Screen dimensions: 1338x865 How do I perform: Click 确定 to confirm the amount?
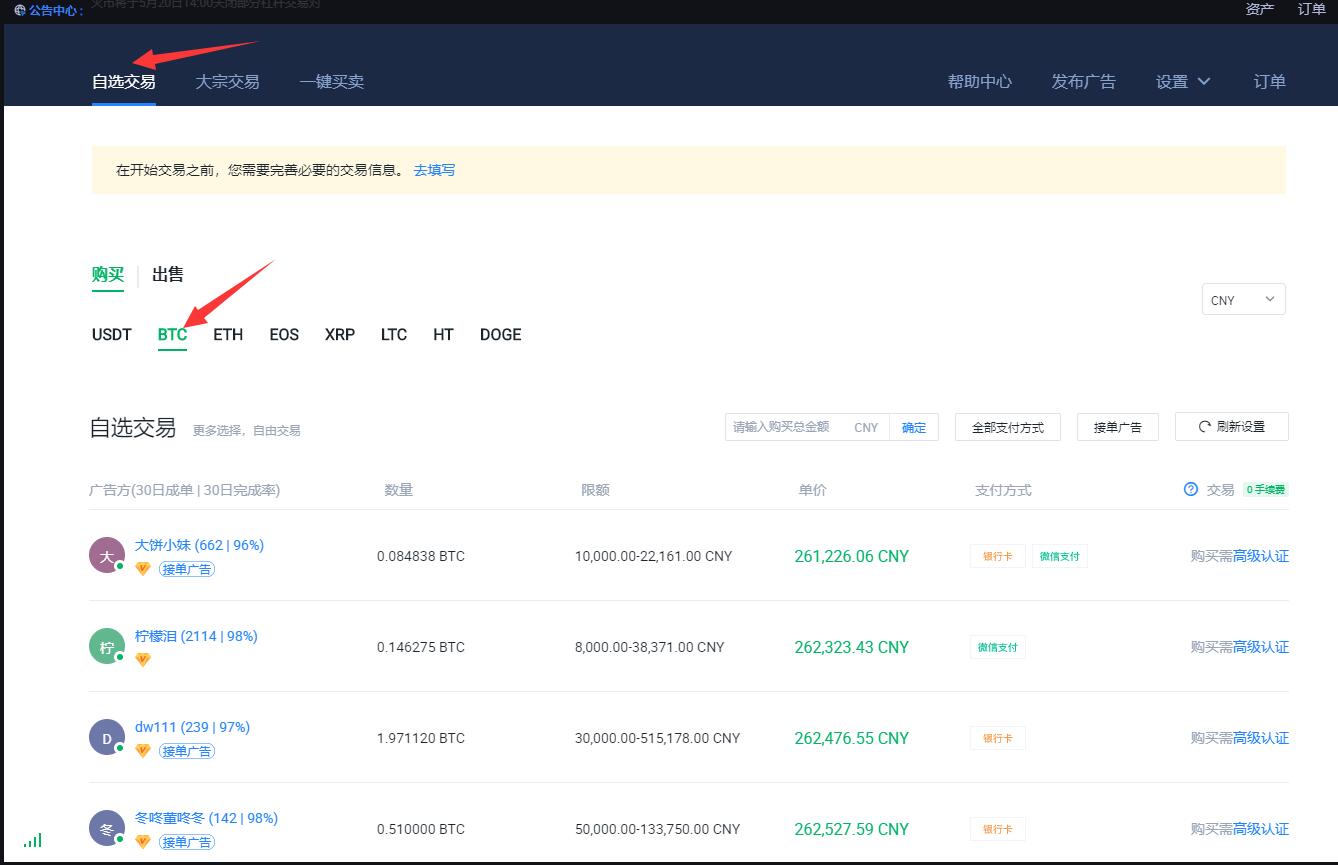click(x=914, y=427)
